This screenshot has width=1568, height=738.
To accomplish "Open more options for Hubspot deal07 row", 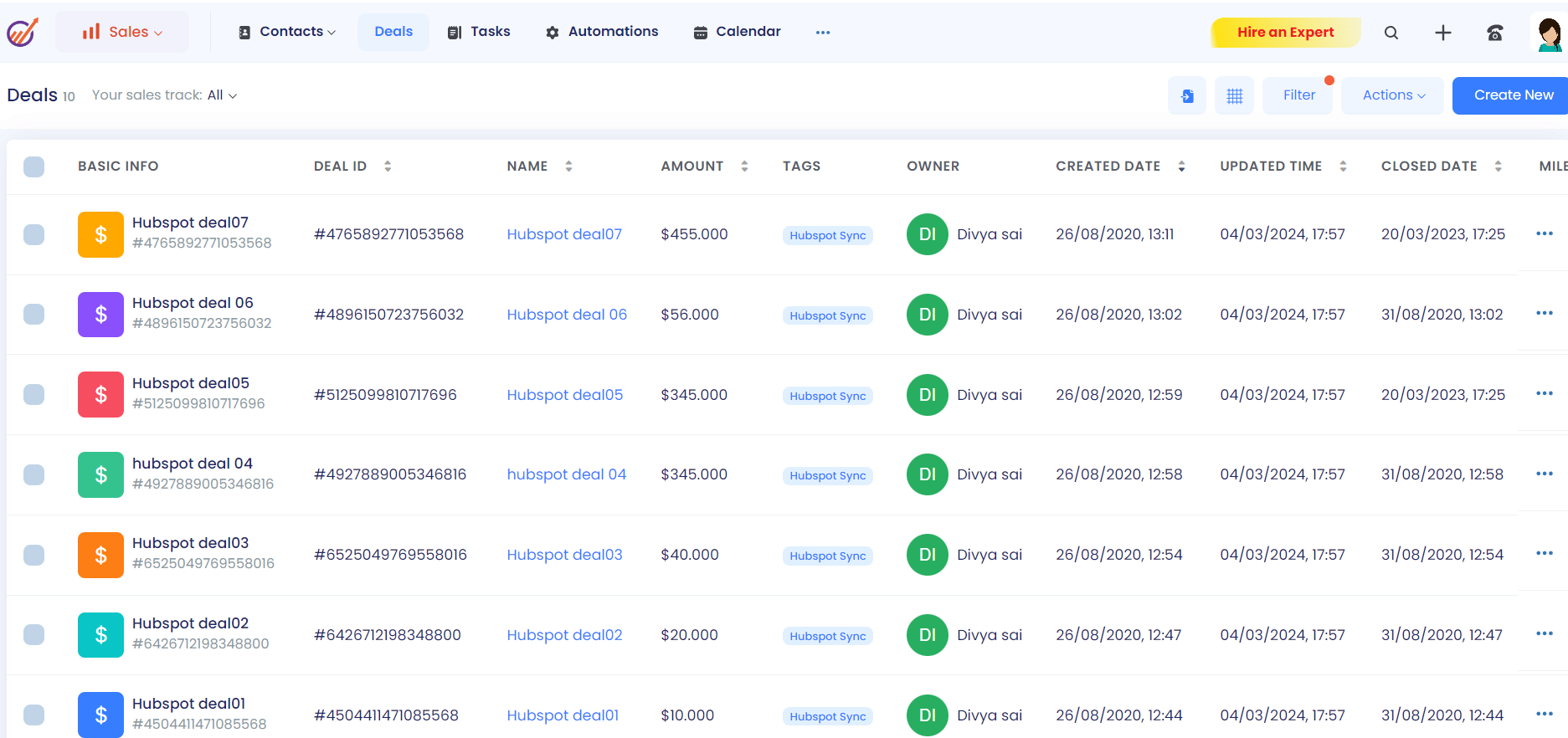I will click(x=1544, y=233).
